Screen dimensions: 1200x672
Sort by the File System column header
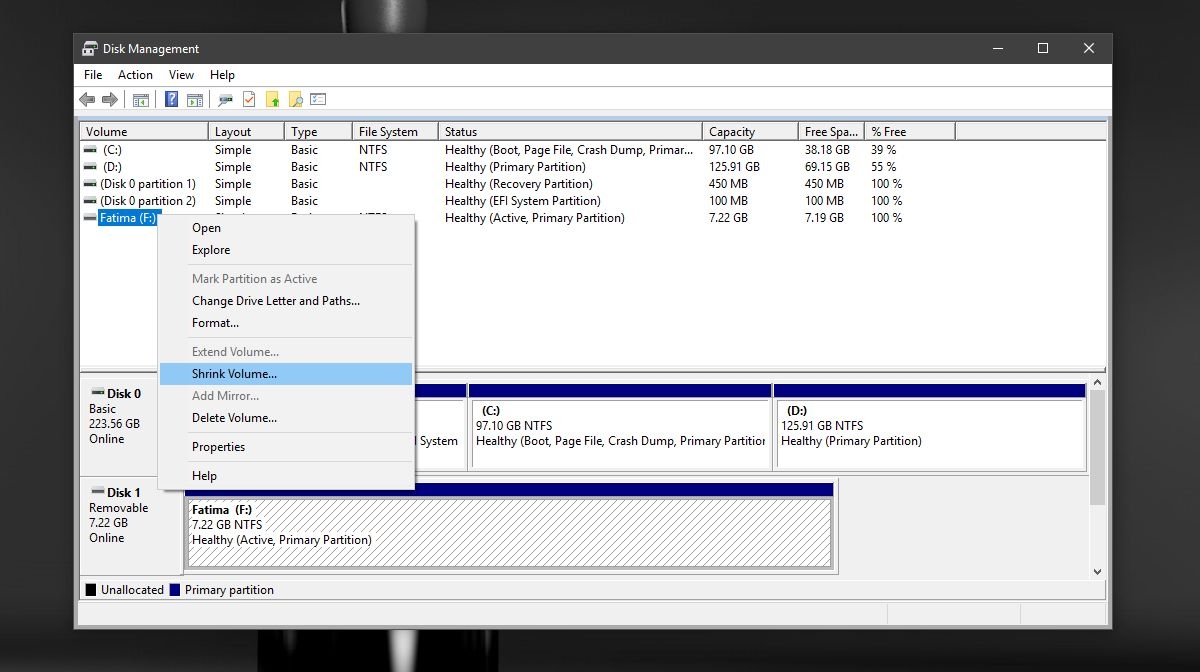click(x=388, y=132)
